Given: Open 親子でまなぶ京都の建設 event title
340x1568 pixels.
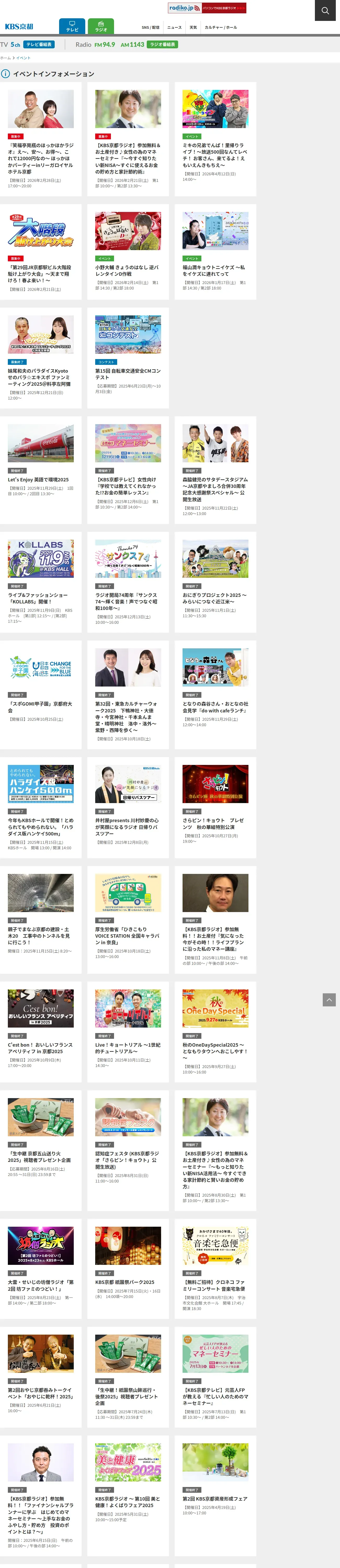Looking at the screenshot, I should (x=41, y=936).
